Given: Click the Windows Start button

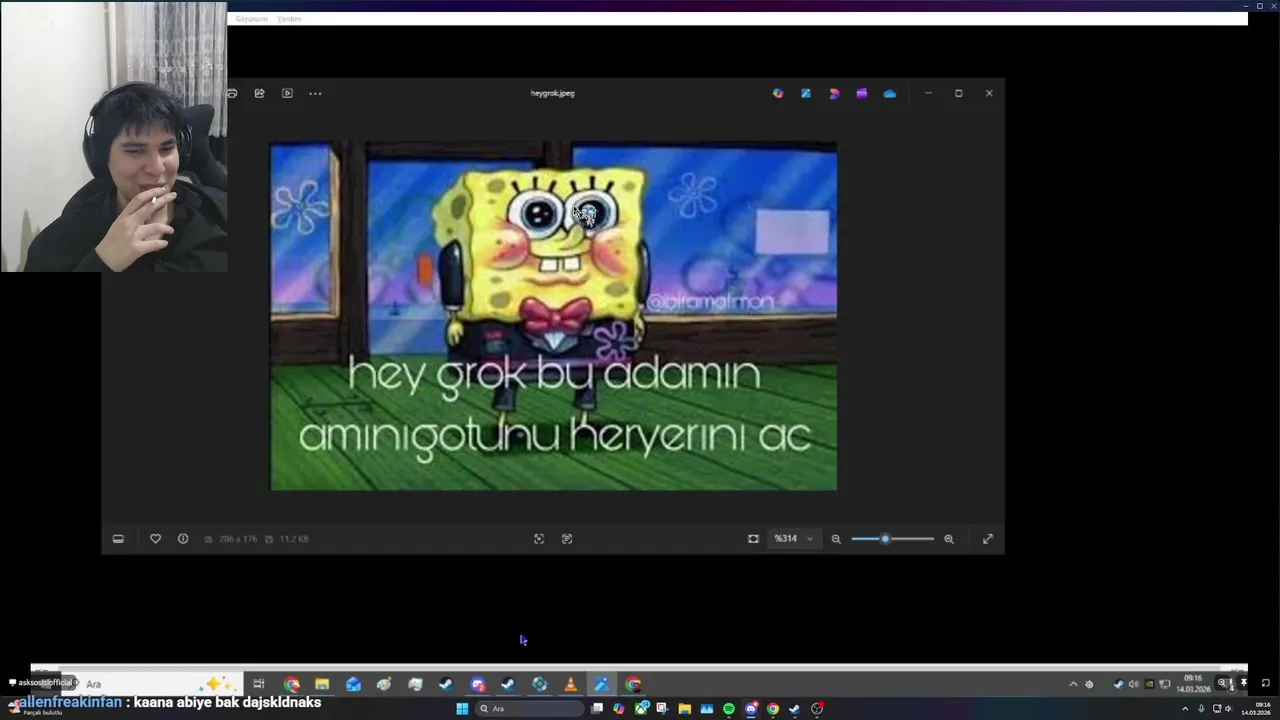Looking at the screenshot, I should tap(462, 709).
